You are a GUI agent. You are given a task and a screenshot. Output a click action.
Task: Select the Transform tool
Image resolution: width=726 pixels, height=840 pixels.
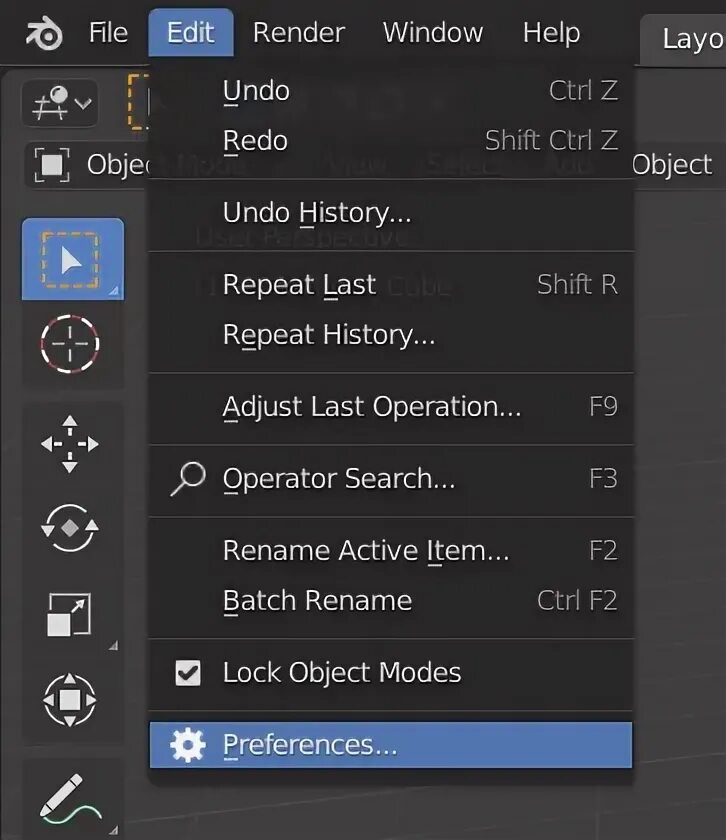tap(70, 700)
